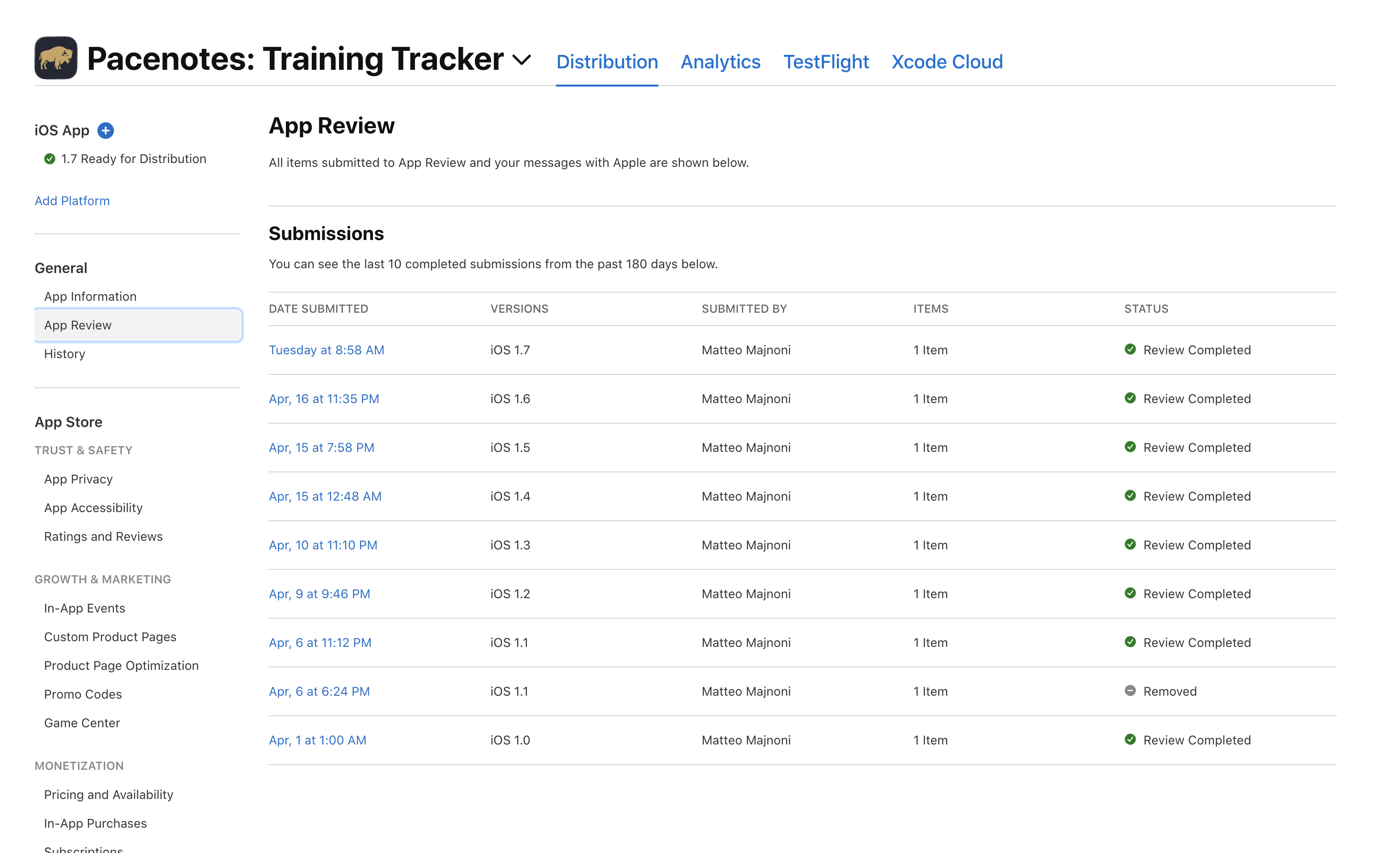This screenshot has height=853, width=1400.
Task: Click Review Completed text in iOS 1.6 row
Action: click(1197, 399)
